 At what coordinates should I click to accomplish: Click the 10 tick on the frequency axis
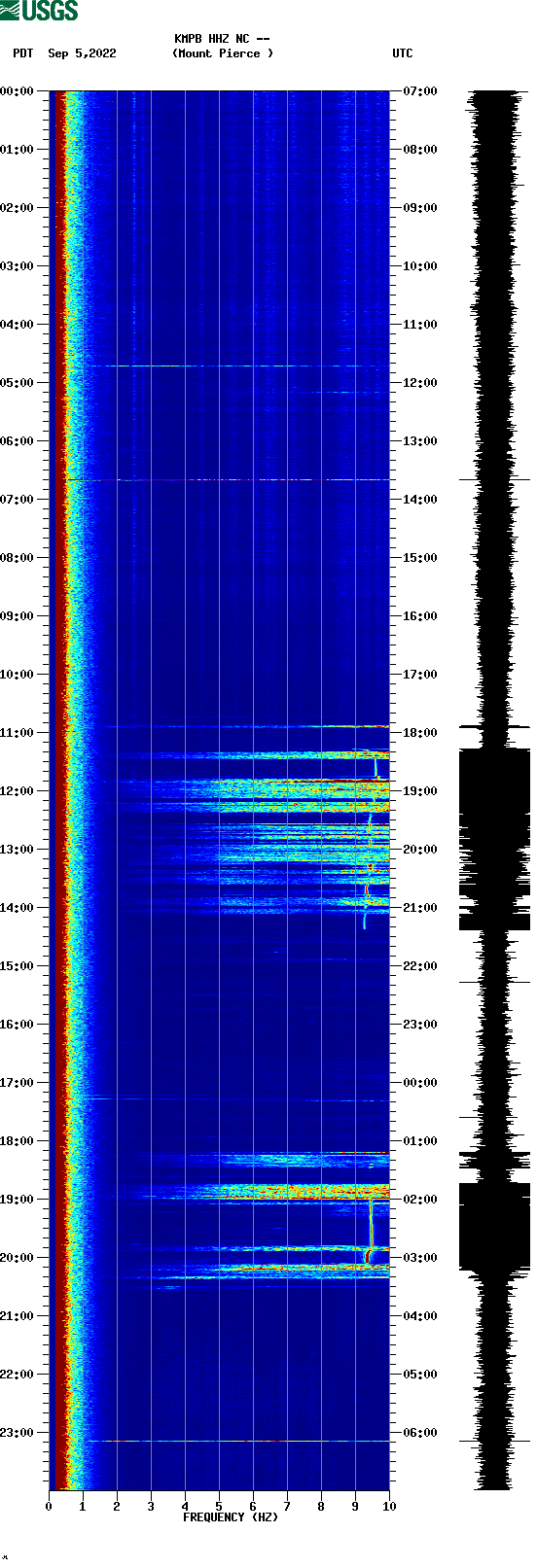pyautogui.click(x=389, y=1507)
